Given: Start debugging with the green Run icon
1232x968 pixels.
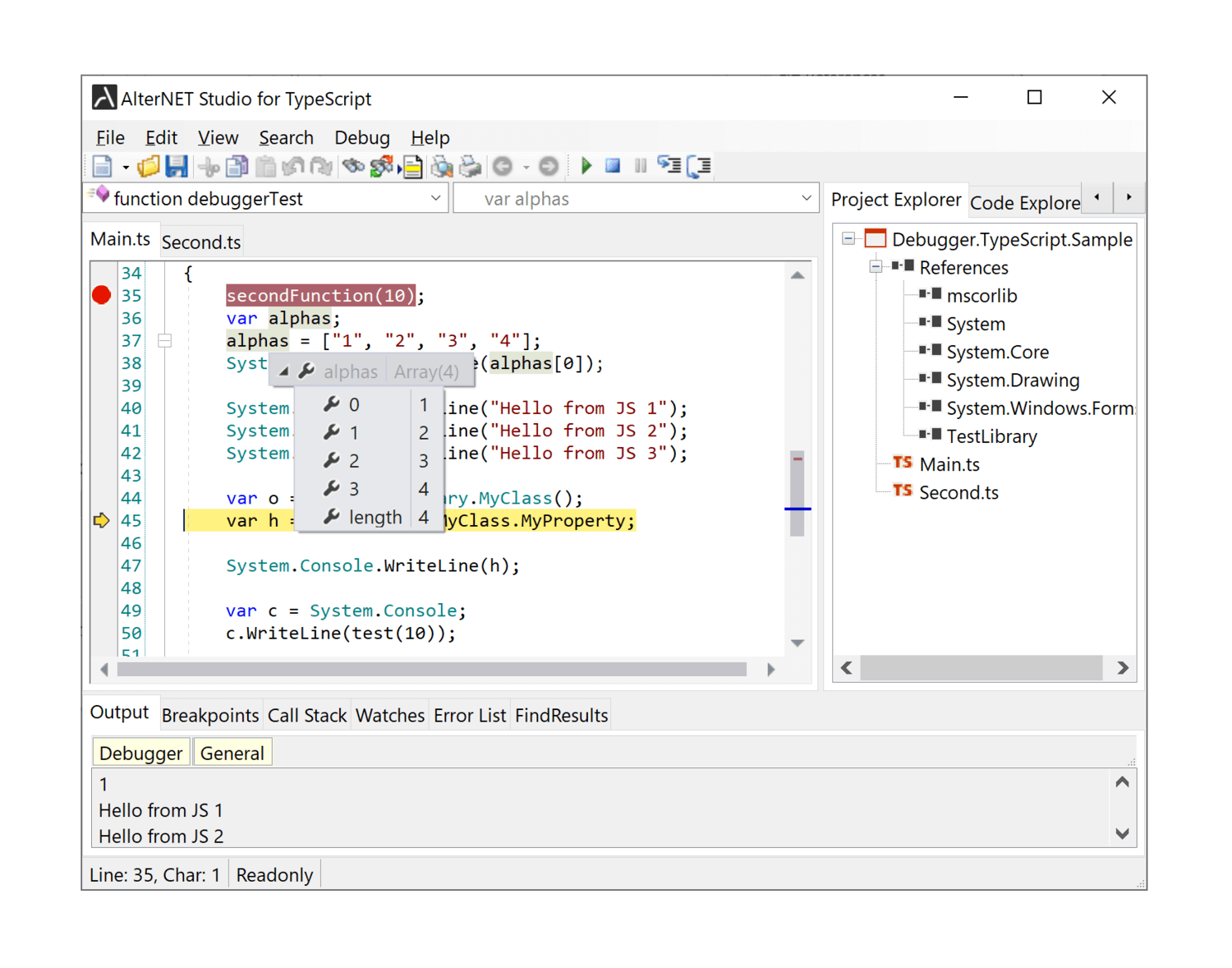Looking at the screenshot, I should [586, 166].
